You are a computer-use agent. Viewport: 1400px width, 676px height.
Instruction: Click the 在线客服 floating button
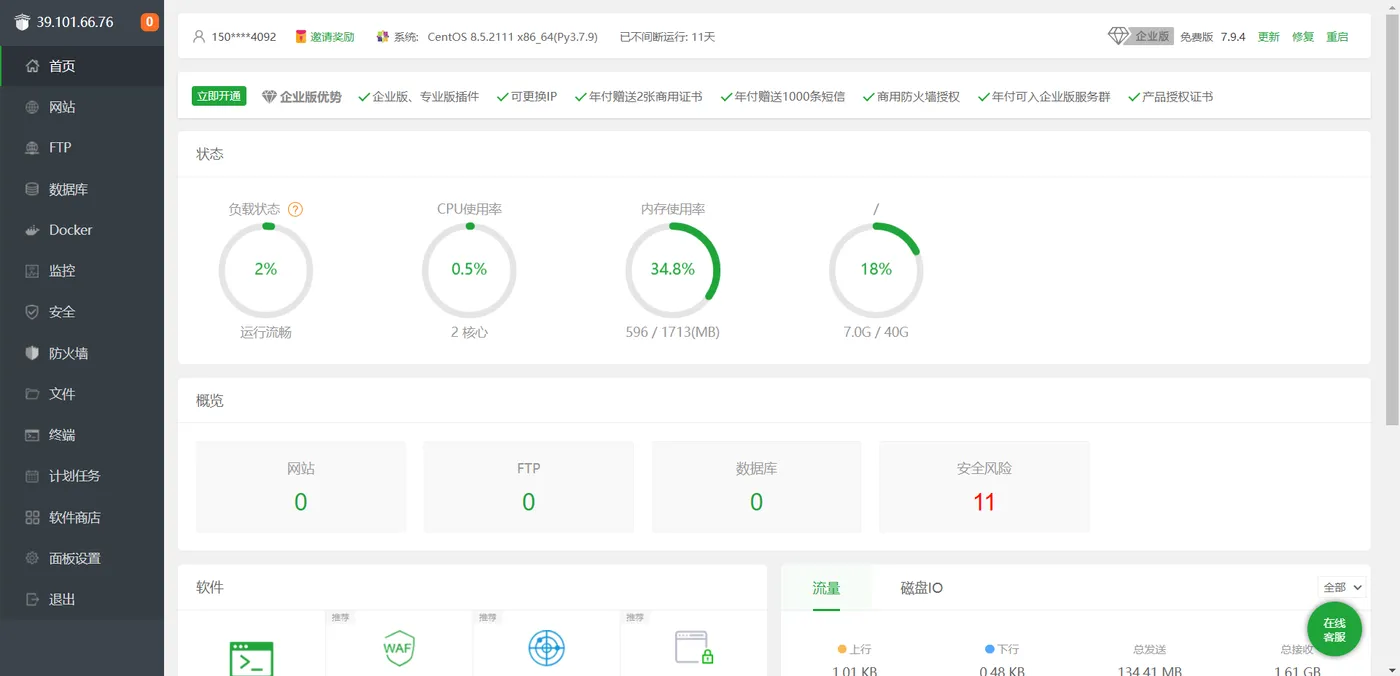click(1334, 630)
